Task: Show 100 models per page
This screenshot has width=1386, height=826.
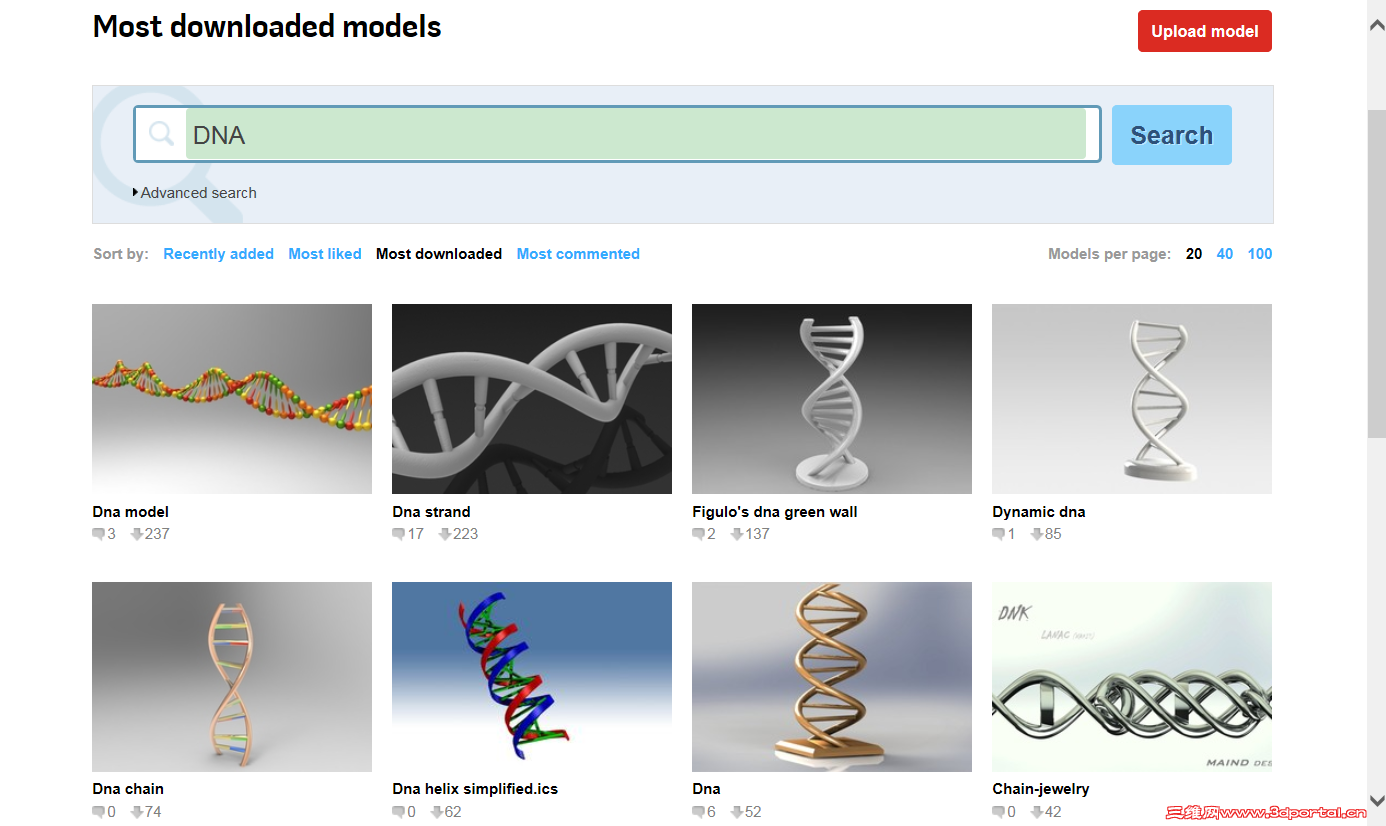Action: click(x=1259, y=254)
